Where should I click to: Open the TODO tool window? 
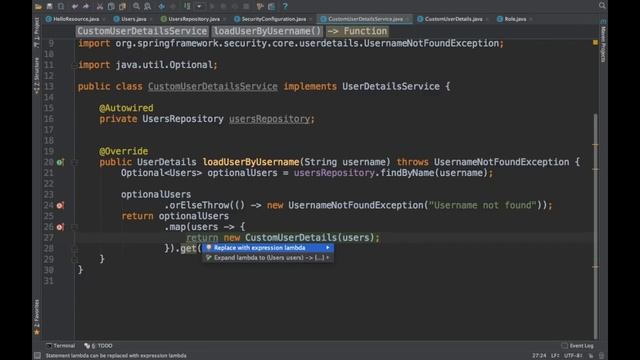click(98, 346)
